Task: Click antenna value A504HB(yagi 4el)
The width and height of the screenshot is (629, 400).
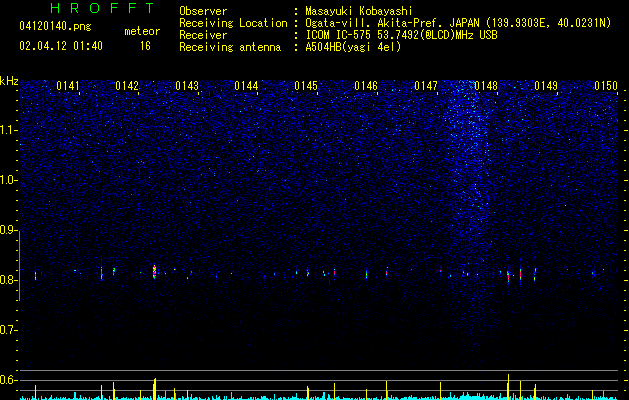Action: (x=353, y=47)
